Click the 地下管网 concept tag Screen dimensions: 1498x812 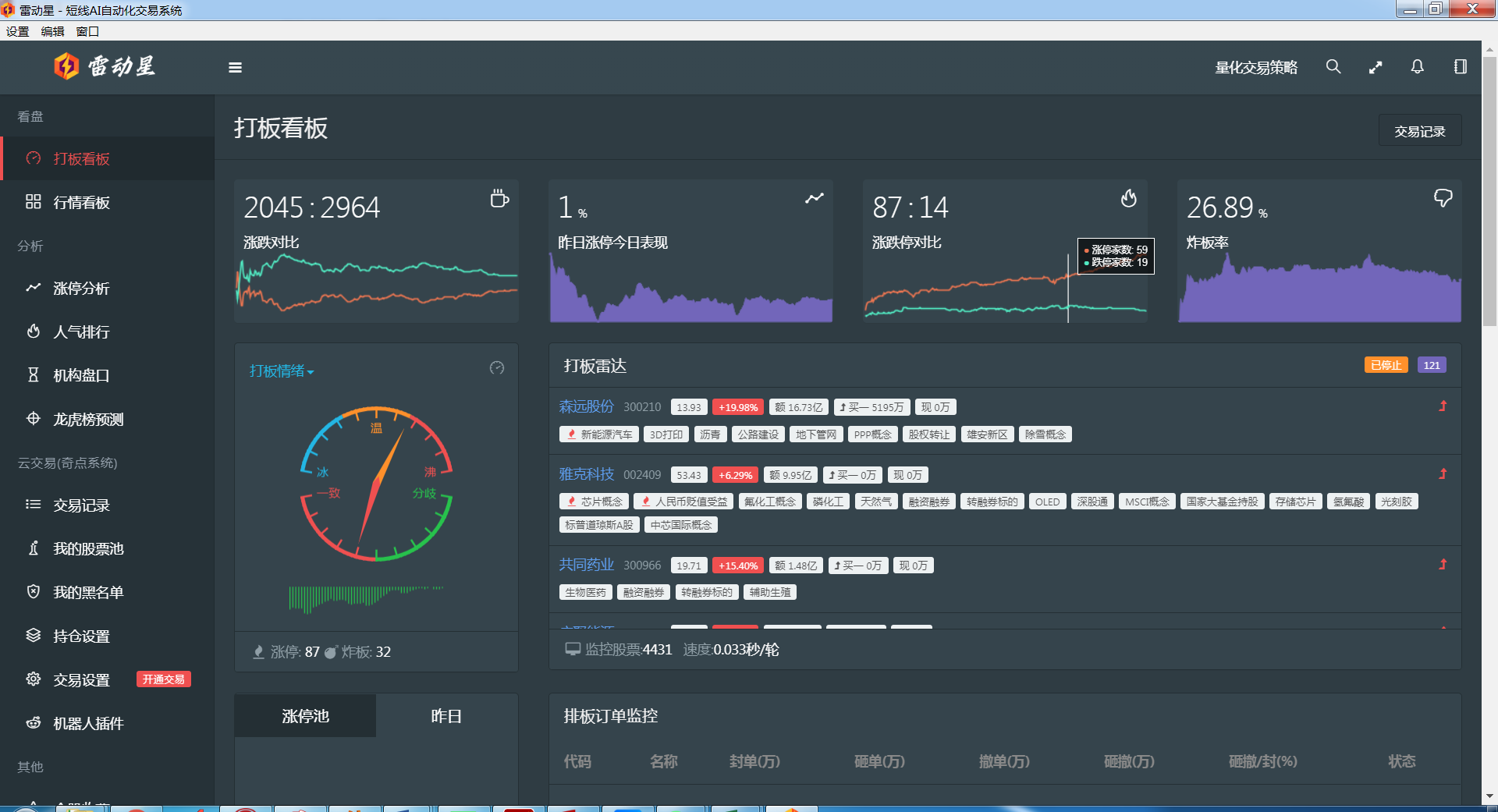coord(815,434)
